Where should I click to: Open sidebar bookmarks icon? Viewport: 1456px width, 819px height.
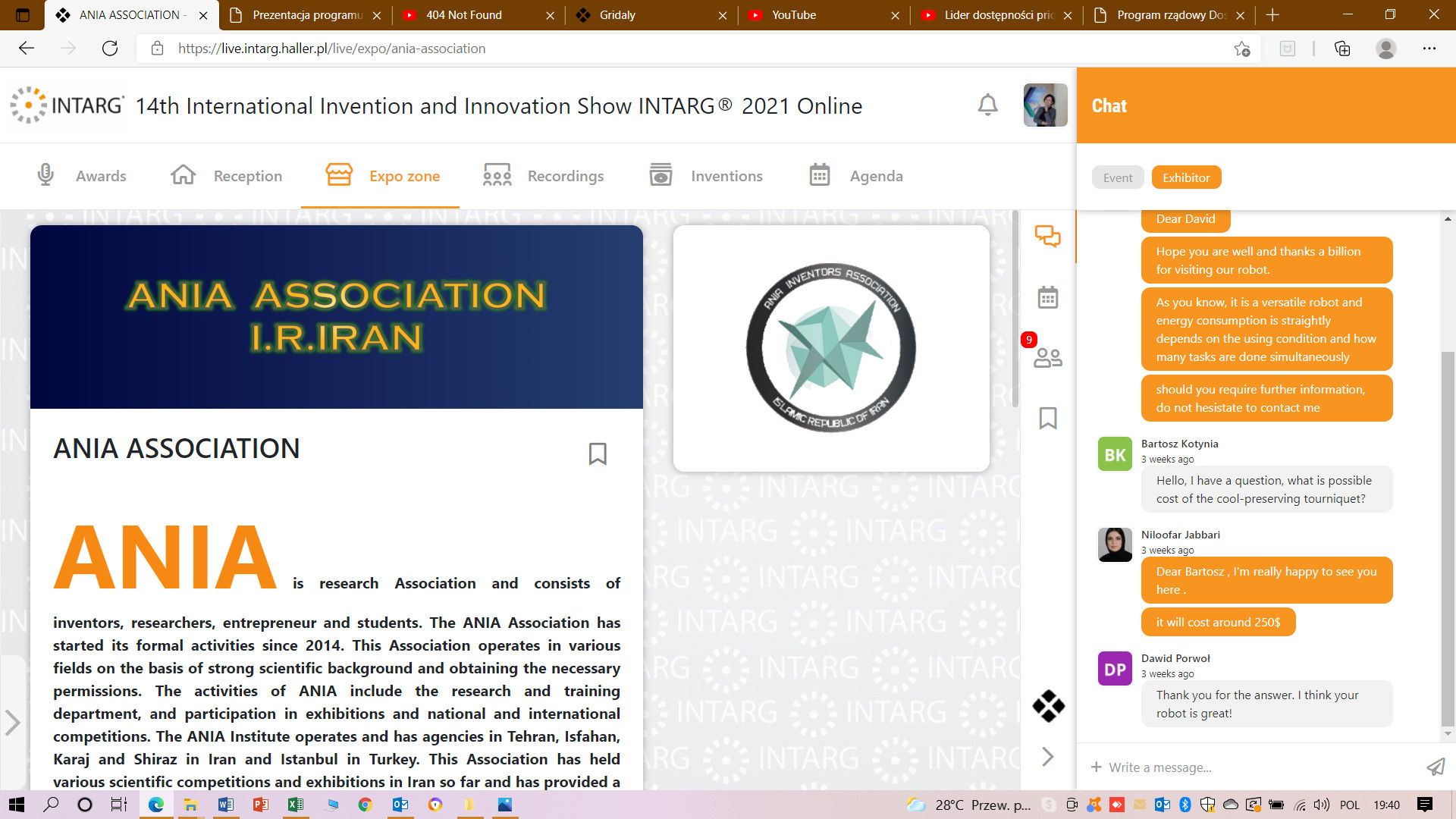(1048, 418)
